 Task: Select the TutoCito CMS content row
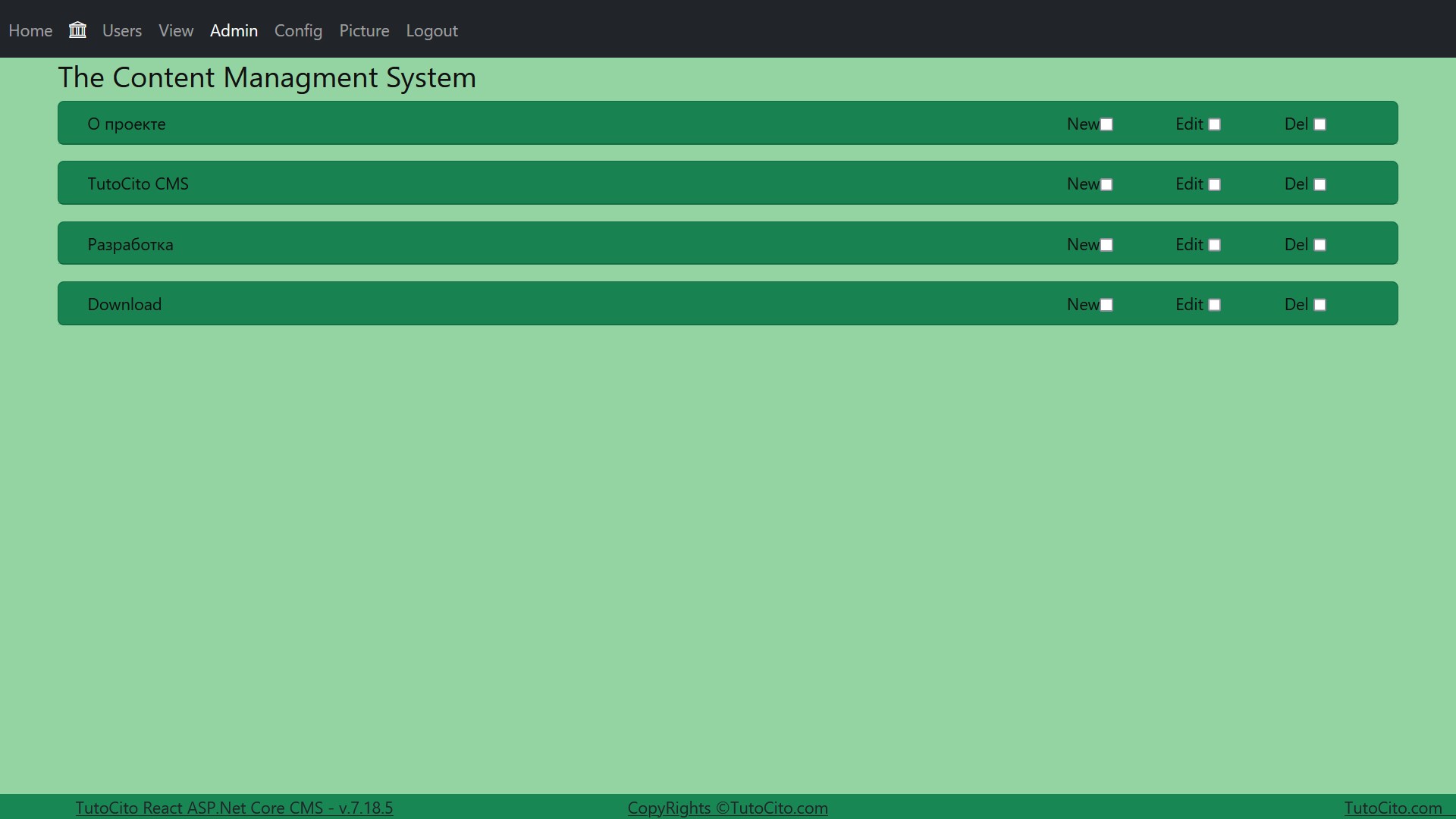pos(138,184)
